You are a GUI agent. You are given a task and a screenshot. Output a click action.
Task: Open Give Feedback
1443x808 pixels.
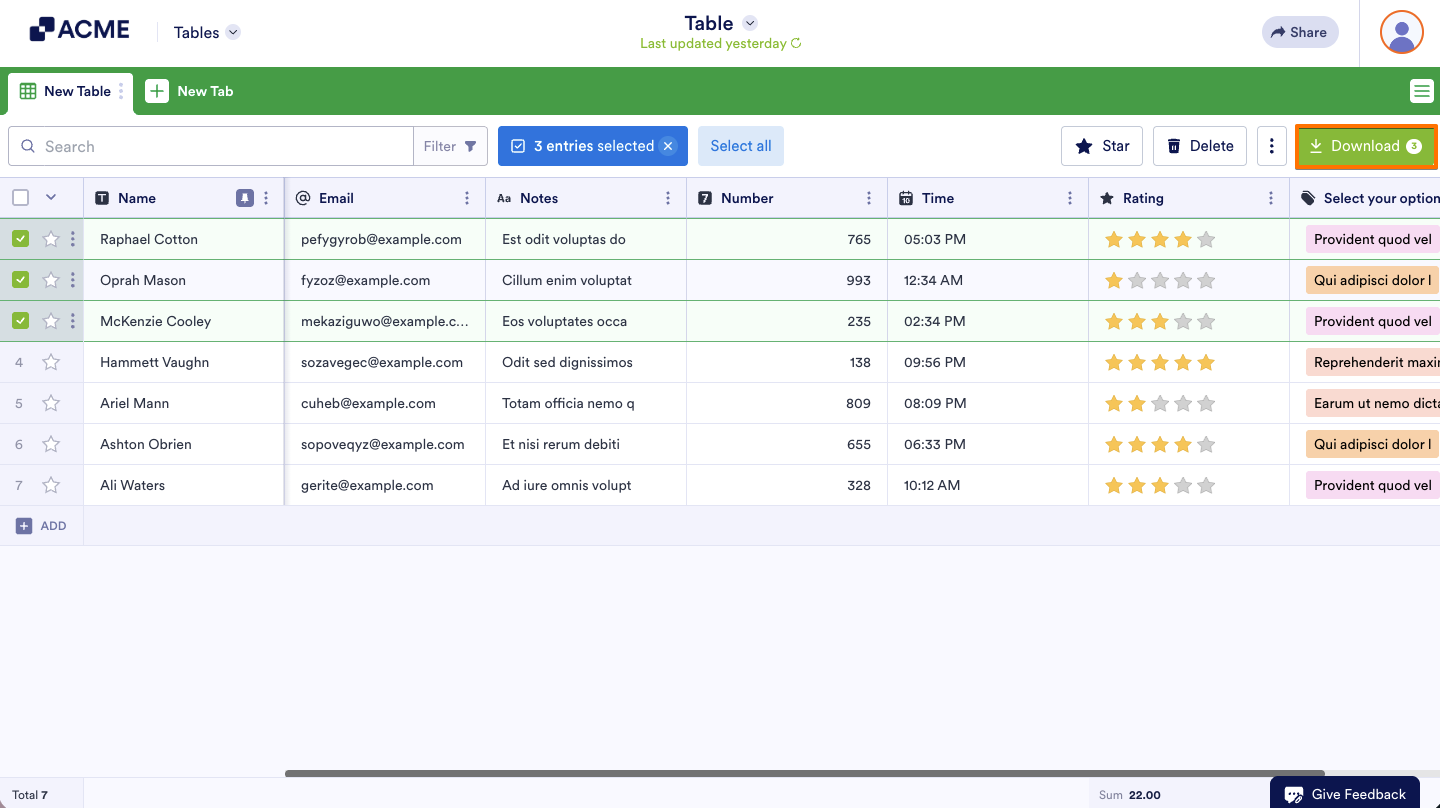click(x=1345, y=794)
